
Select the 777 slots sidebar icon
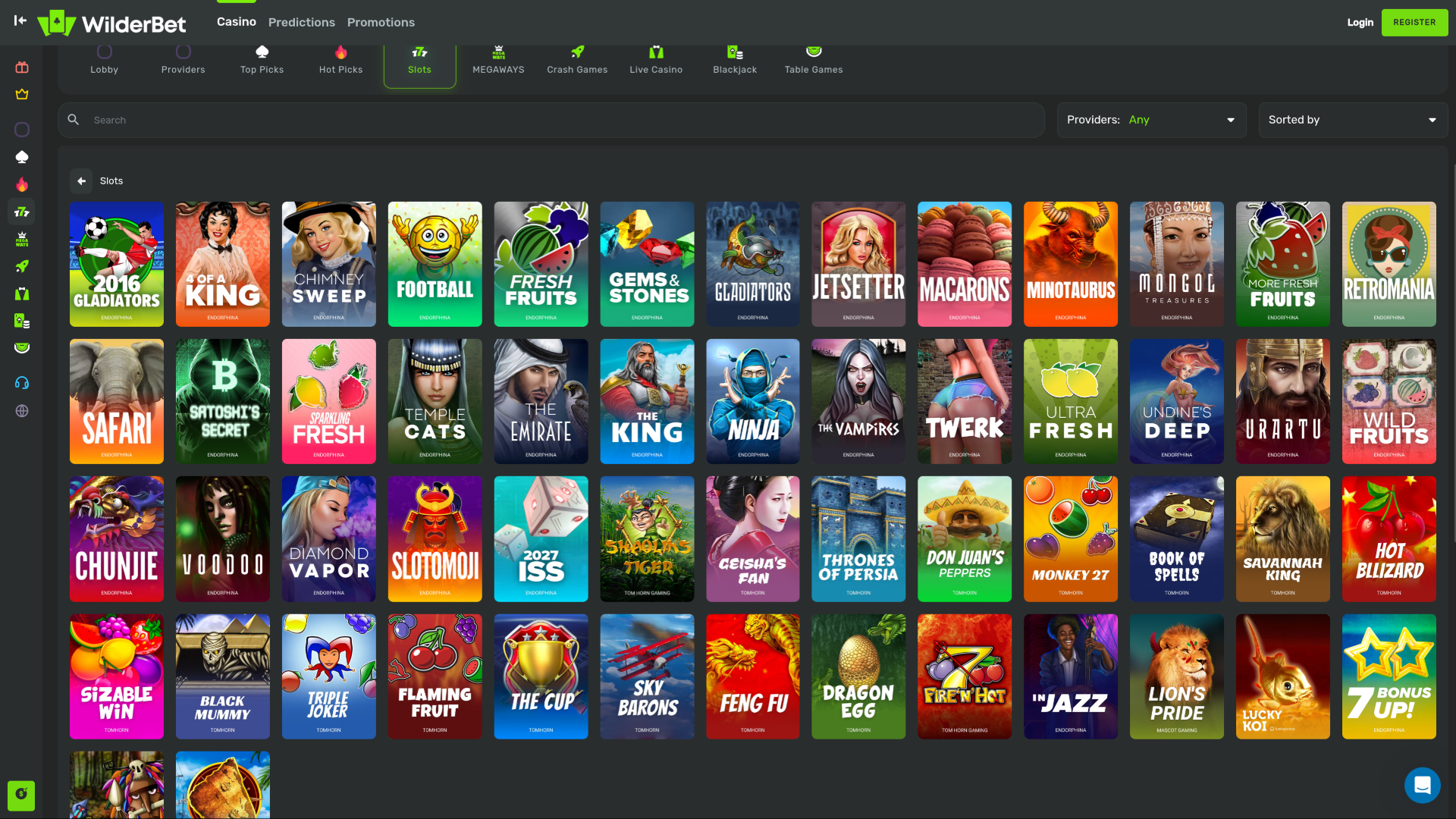tap(22, 212)
